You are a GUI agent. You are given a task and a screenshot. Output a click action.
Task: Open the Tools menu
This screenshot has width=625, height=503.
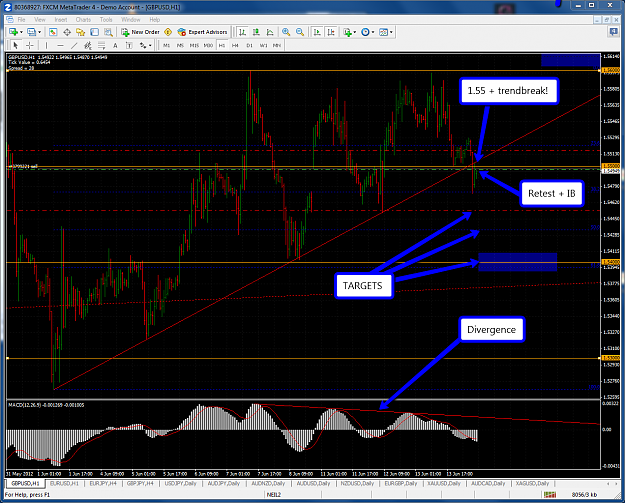106,20
